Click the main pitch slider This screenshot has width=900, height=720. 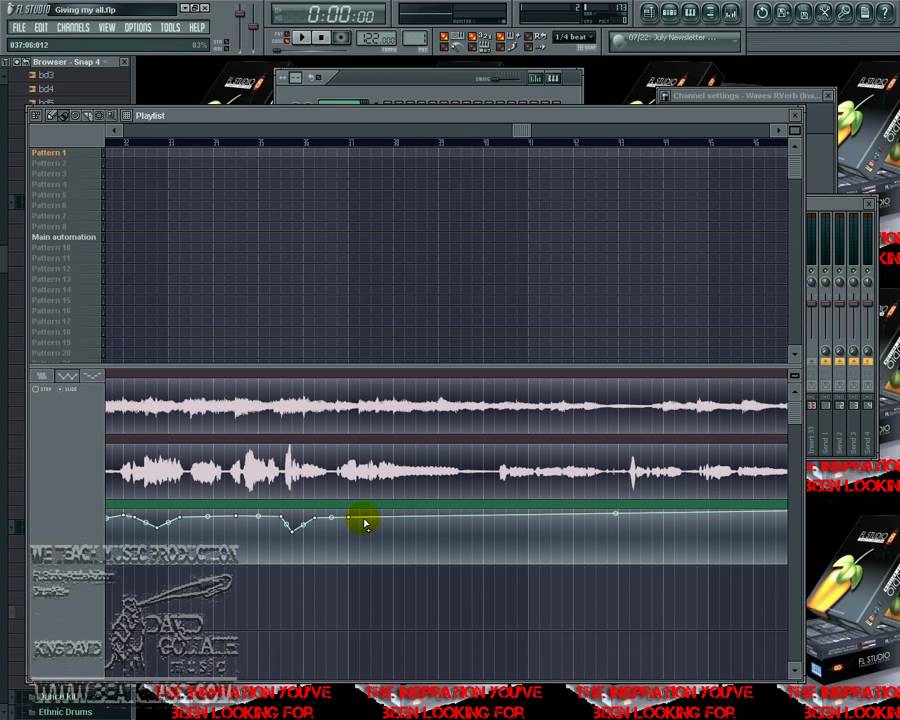pyautogui.click(x=253, y=26)
